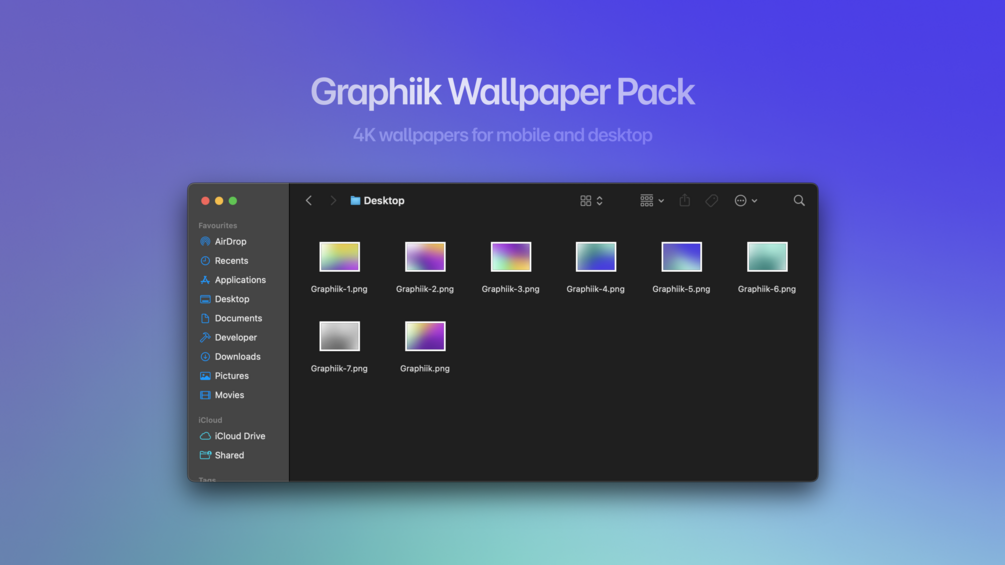Open the More actions ellipsis icon
The height and width of the screenshot is (565, 1005).
(740, 201)
